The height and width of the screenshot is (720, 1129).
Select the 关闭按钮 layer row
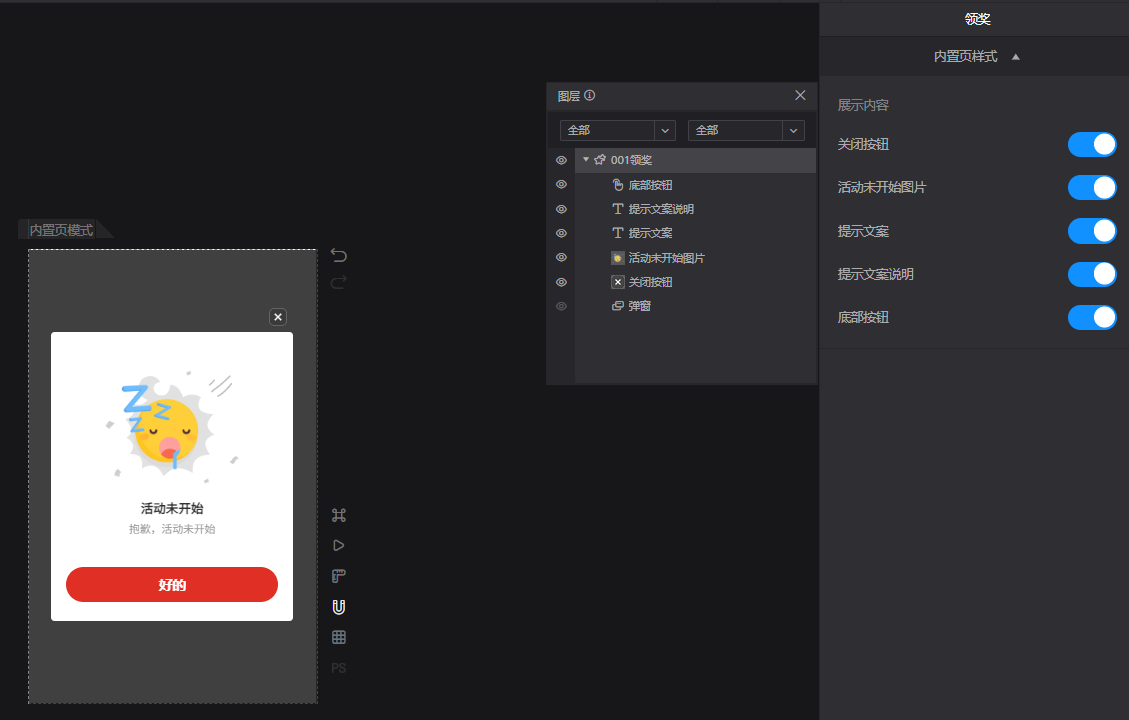click(x=696, y=282)
